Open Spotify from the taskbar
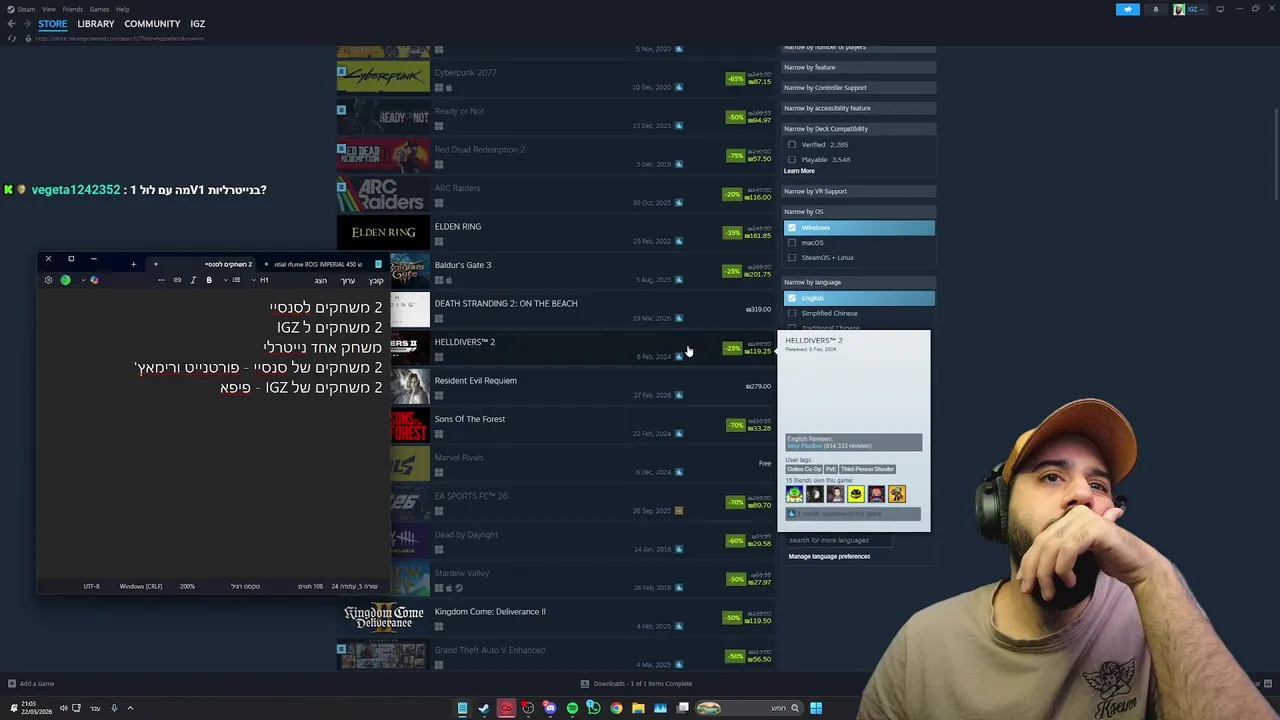Screen dimensions: 1280x720 [x=572, y=708]
